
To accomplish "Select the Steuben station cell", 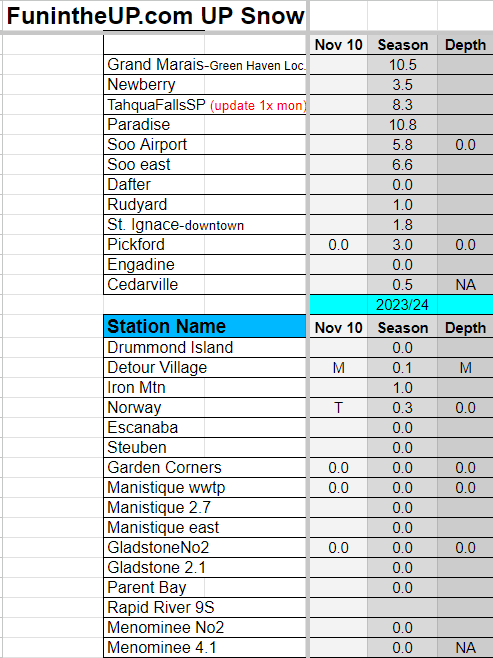I will (x=205, y=447).
